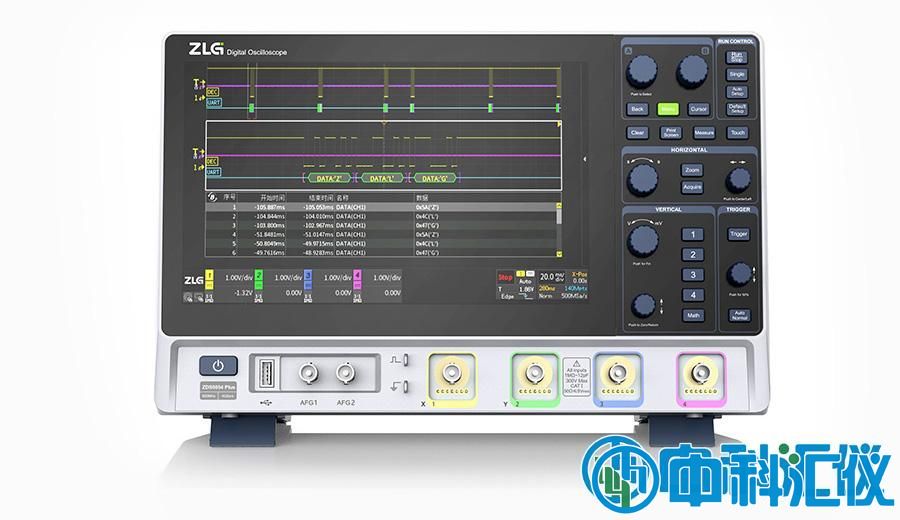
Task: Open the 20.0 ms/div timebase setting
Action: pos(552,275)
